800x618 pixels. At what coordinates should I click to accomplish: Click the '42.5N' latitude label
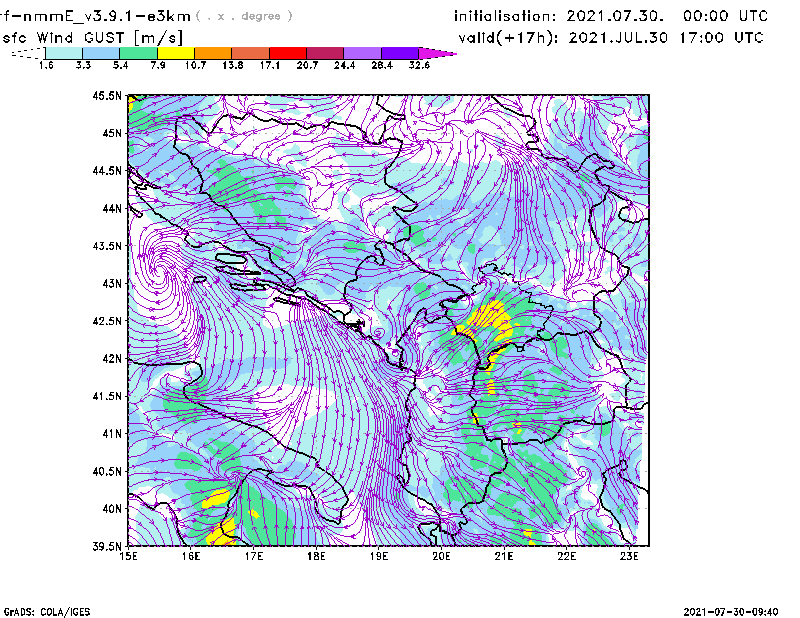coord(107,321)
